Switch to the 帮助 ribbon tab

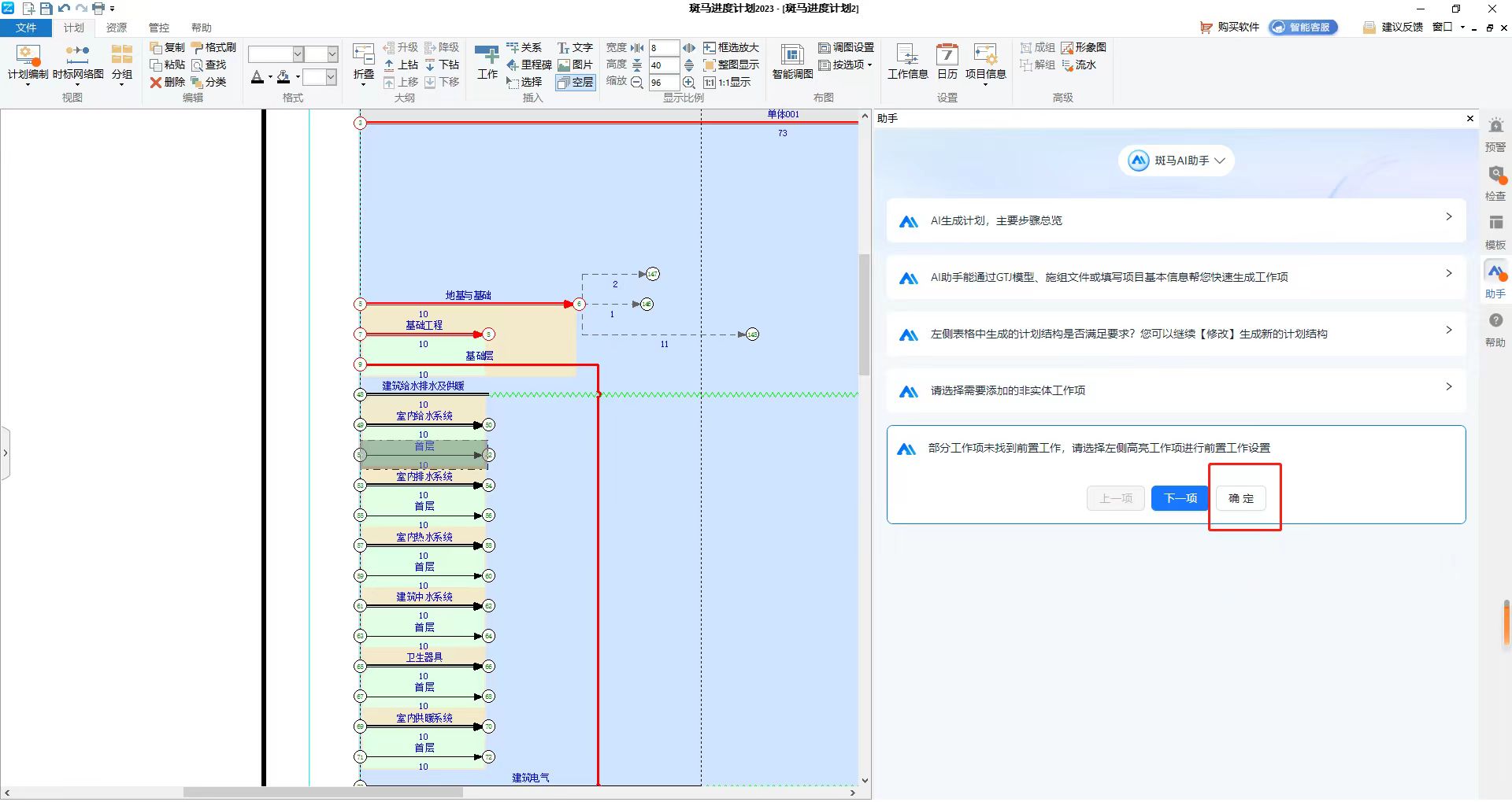pos(202,28)
